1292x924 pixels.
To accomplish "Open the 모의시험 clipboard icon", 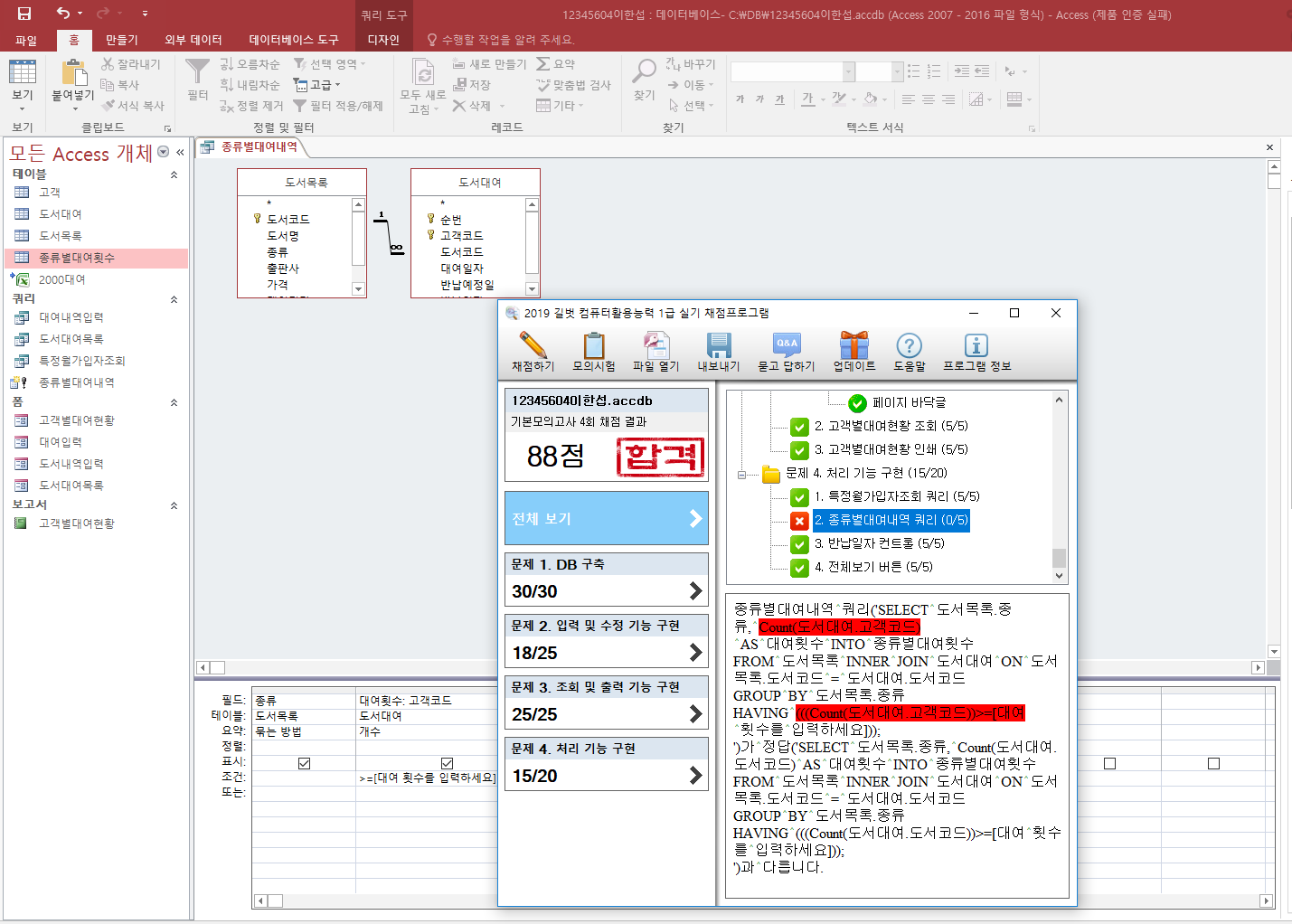I will coord(593,347).
